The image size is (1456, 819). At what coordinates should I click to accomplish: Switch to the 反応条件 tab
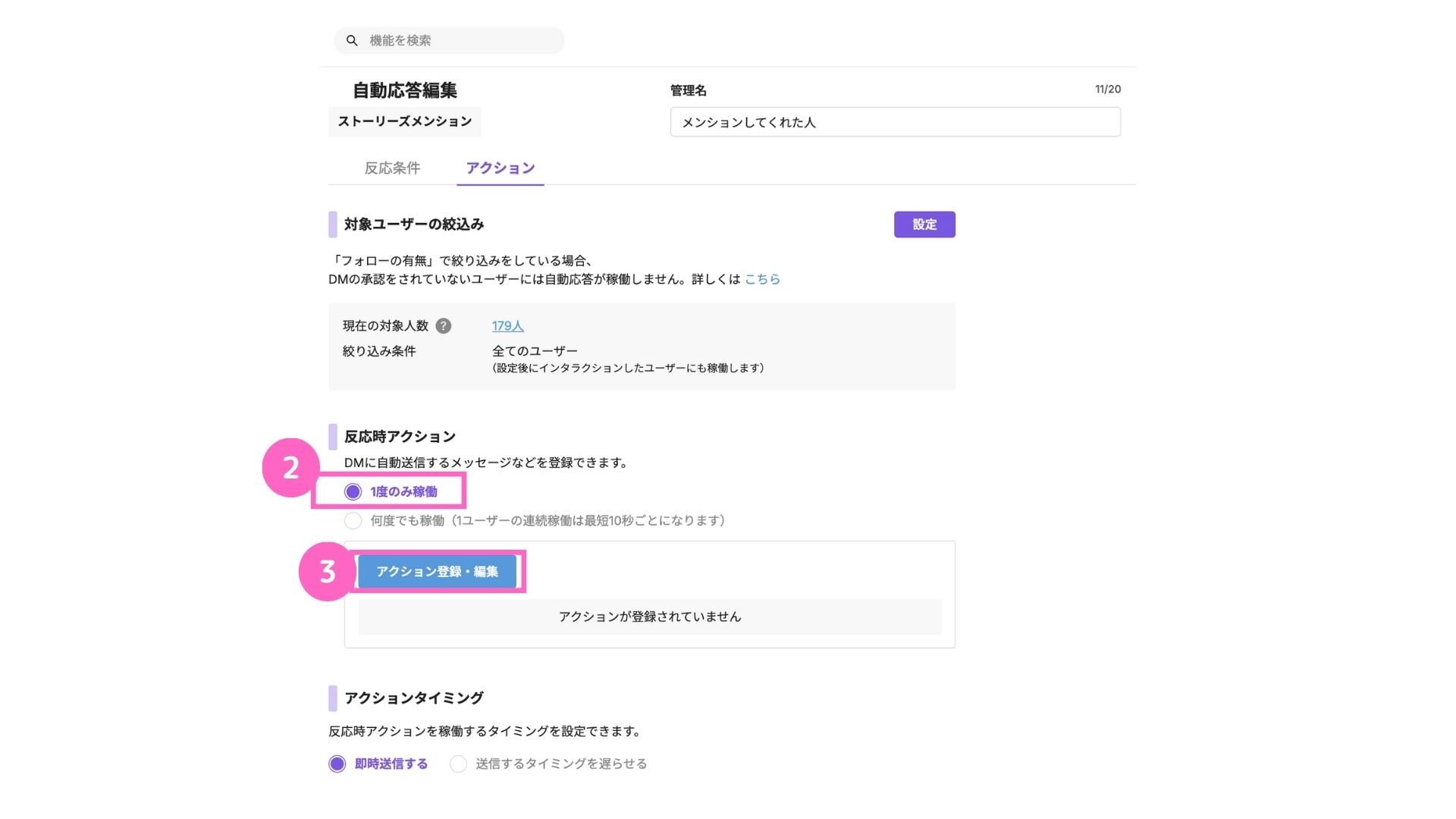click(x=392, y=168)
